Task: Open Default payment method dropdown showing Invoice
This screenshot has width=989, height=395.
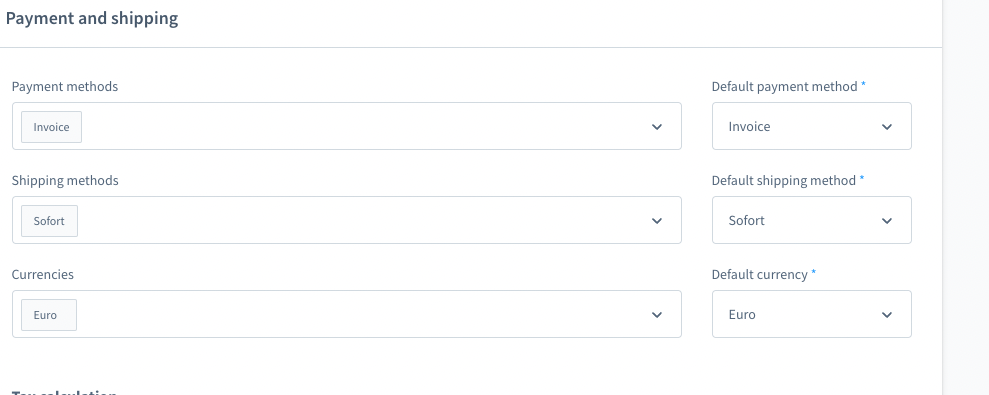Action: point(812,126)
